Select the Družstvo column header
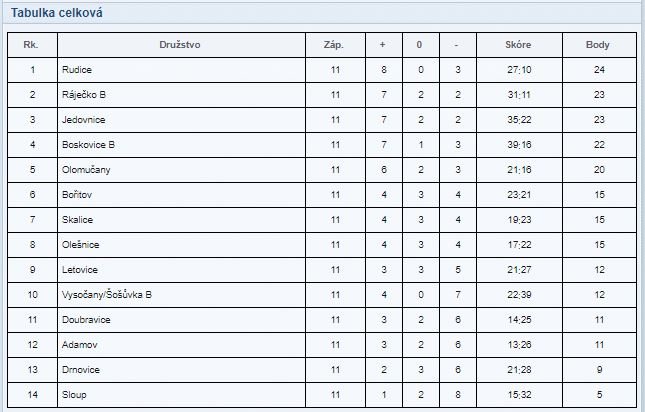 [x=180, y=45]
